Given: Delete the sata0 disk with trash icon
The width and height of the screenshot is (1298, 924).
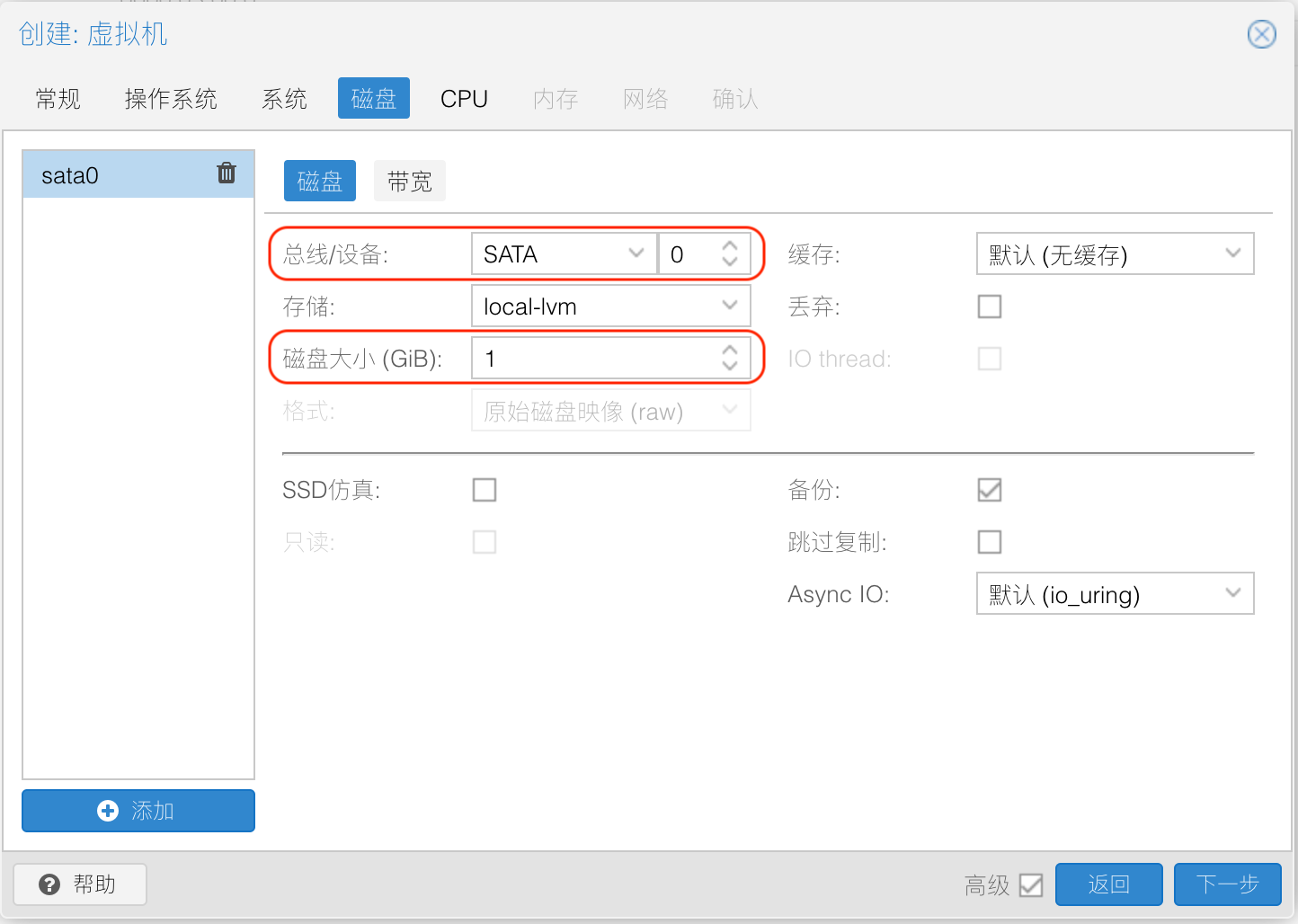Looking at the screenshot, I should (x=227, y=173).
